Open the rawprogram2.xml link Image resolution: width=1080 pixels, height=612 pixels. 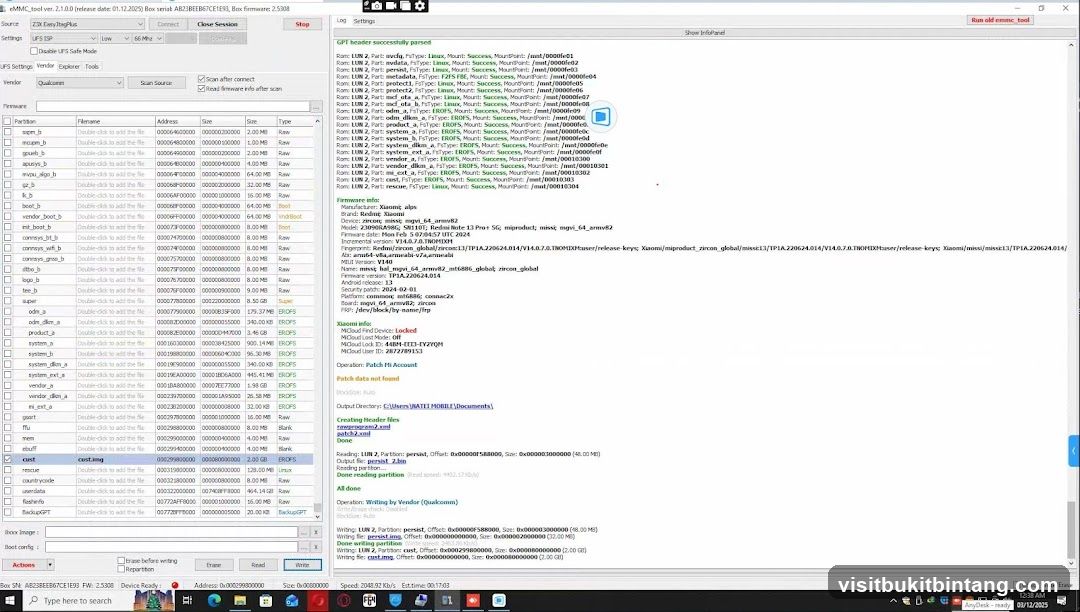point(363,427)
